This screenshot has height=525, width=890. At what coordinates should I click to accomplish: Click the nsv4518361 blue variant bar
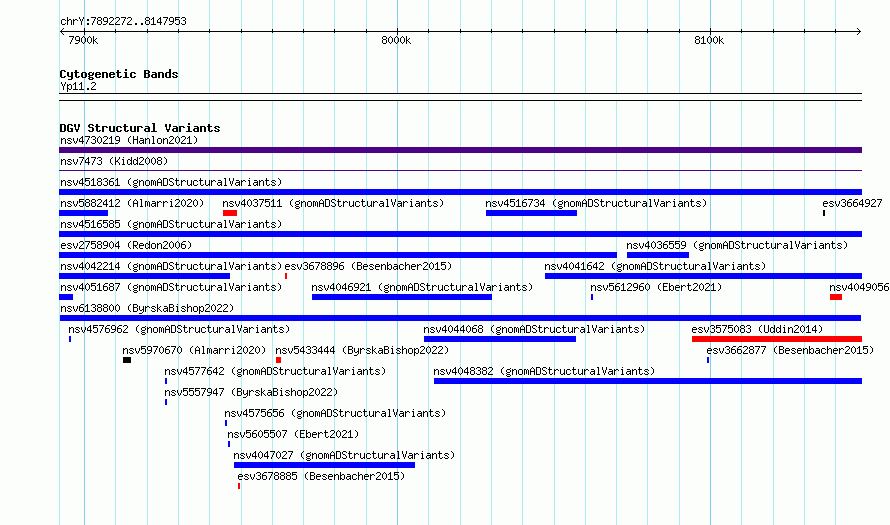point(460,192)
